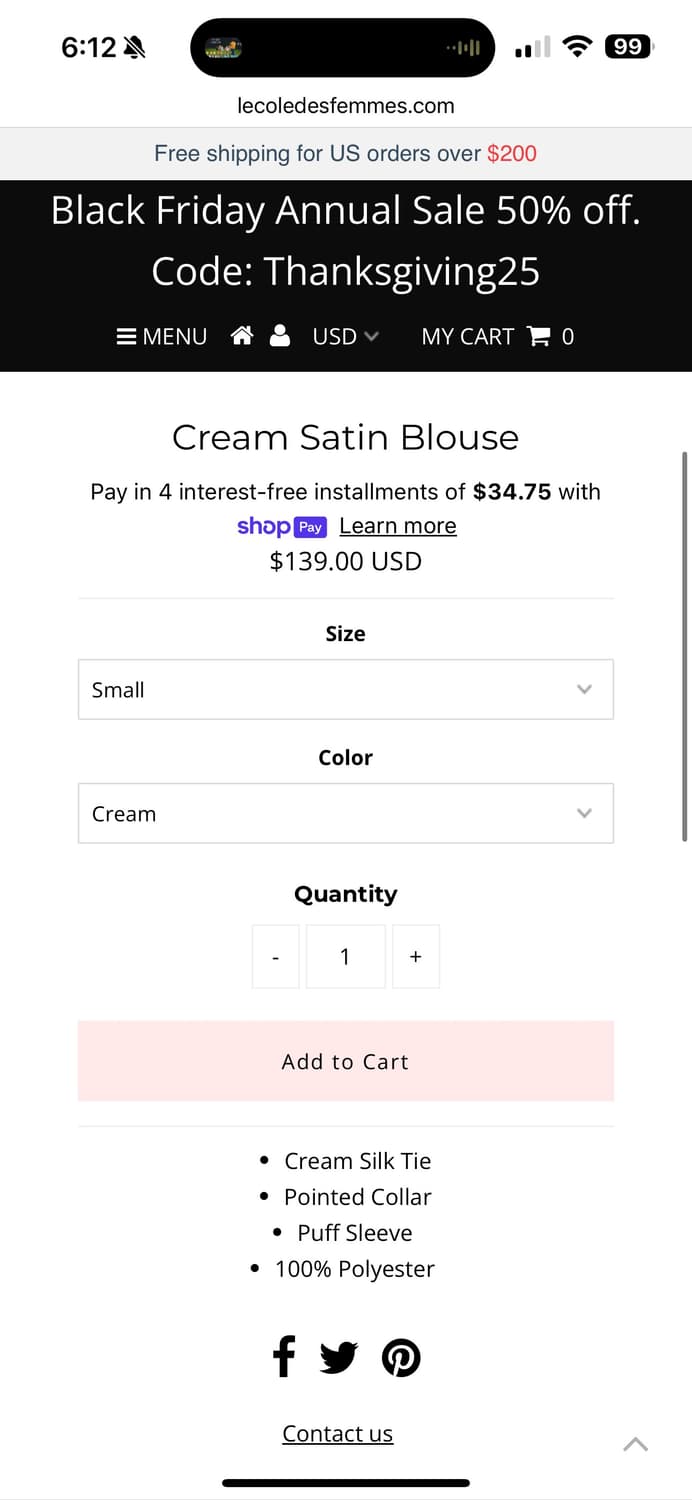Open the hamburger MENU
The width and height of the screenshot is (692, 1500).
point(162,337)
